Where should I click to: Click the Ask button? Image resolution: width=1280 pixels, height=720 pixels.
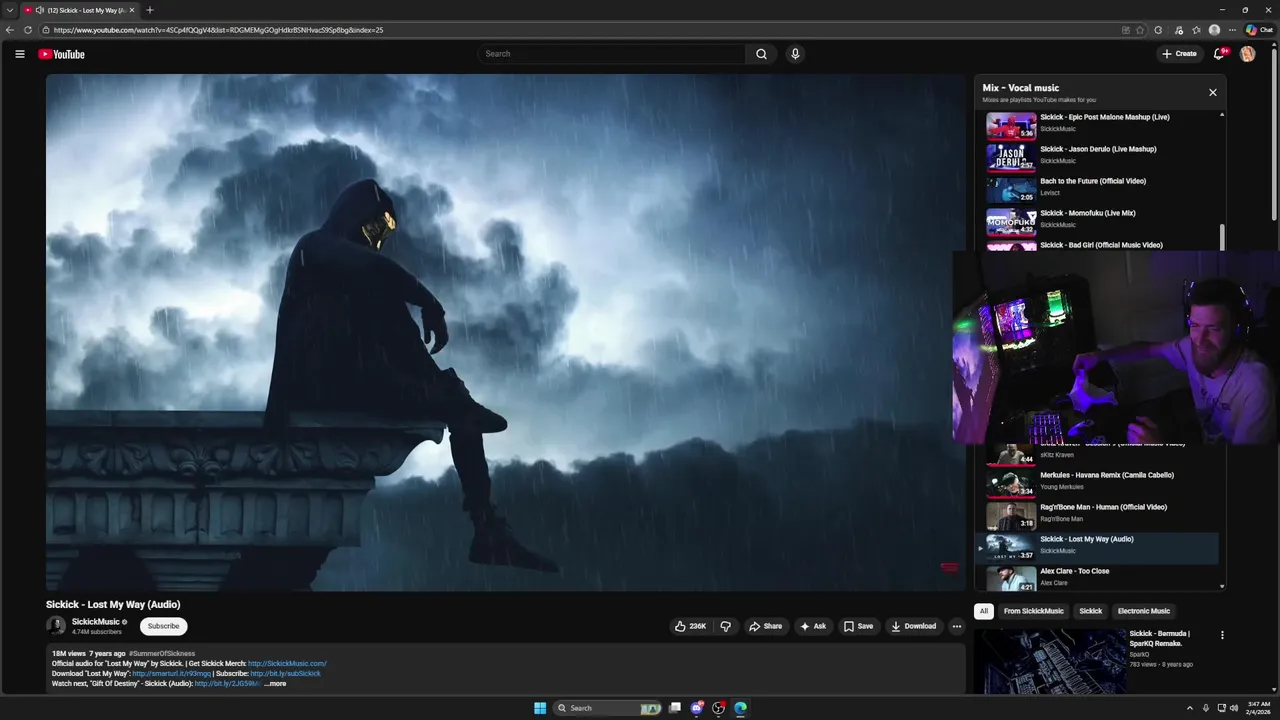(x=813, y=626)
